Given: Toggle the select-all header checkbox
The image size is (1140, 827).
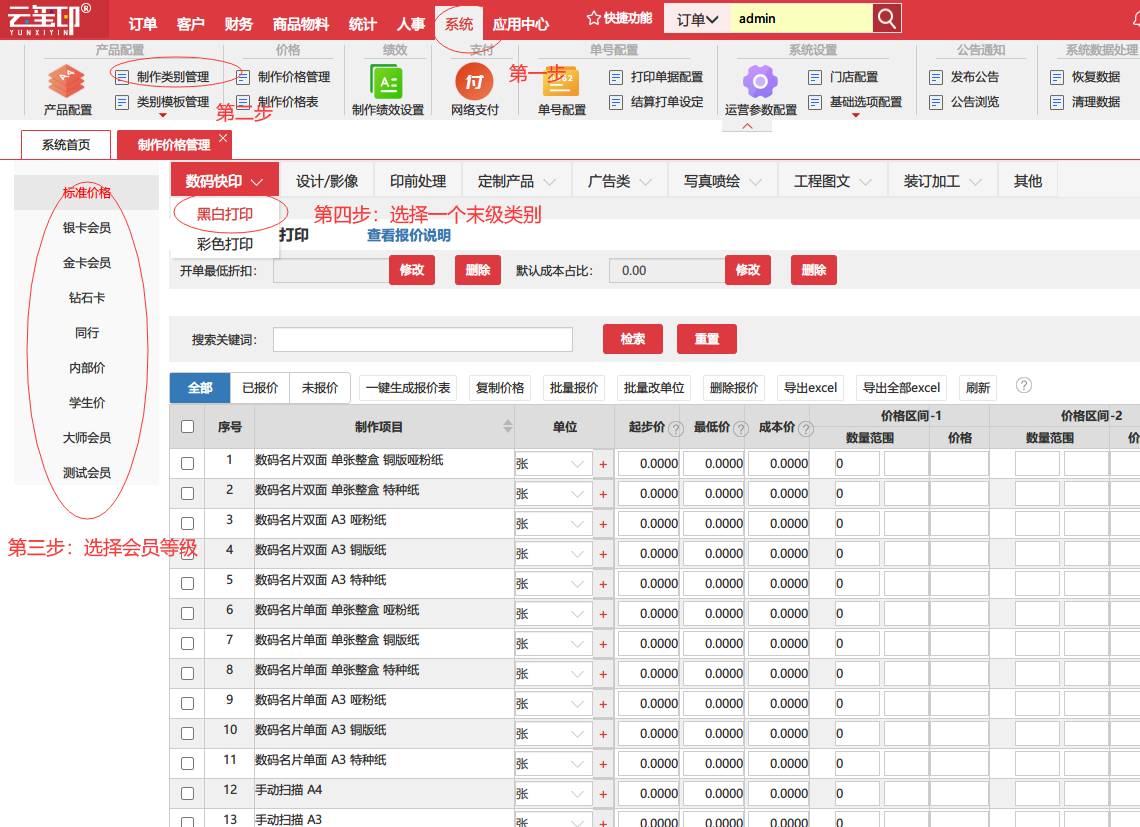Looking at the screenshot, I should click(x=188, y=426).
